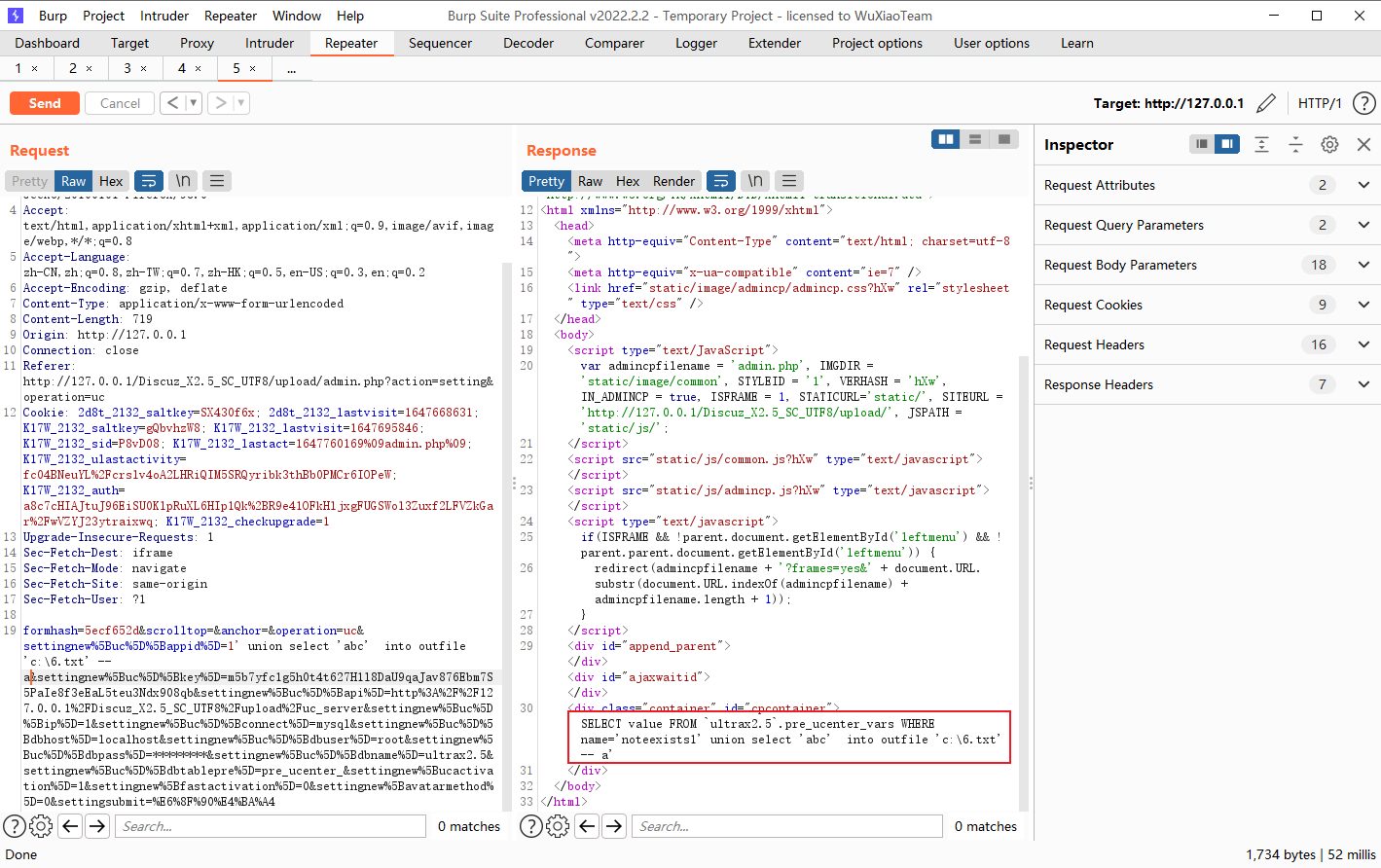Screen dimensions: 1381x868
Task: Switch Response view to Hex
Action: pos(628,181)
